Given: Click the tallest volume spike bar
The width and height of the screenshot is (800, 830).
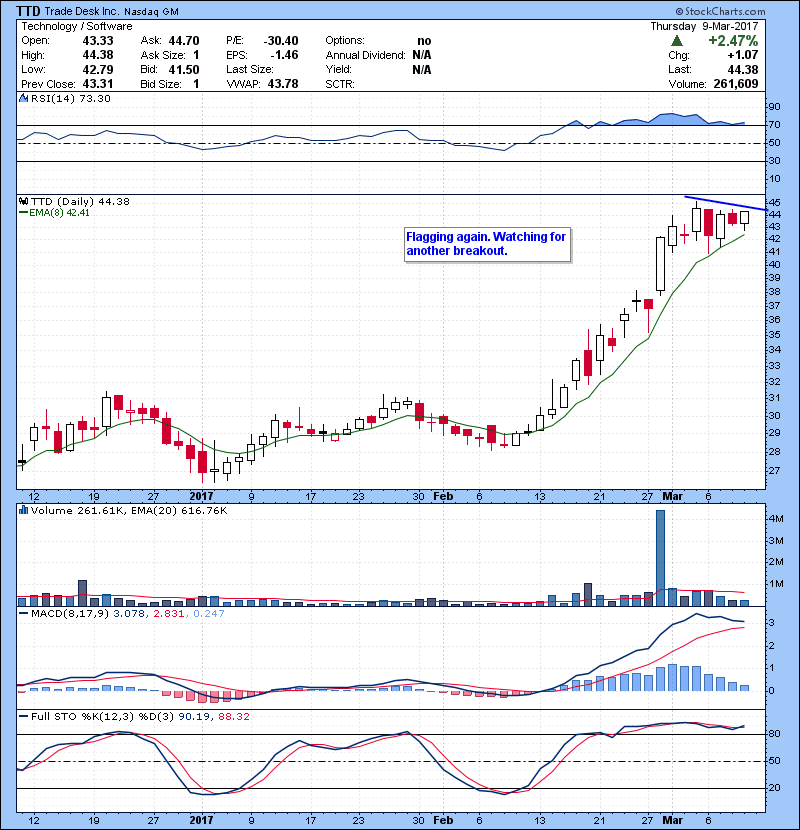Looking at the screenshot, I should (660, 558).
